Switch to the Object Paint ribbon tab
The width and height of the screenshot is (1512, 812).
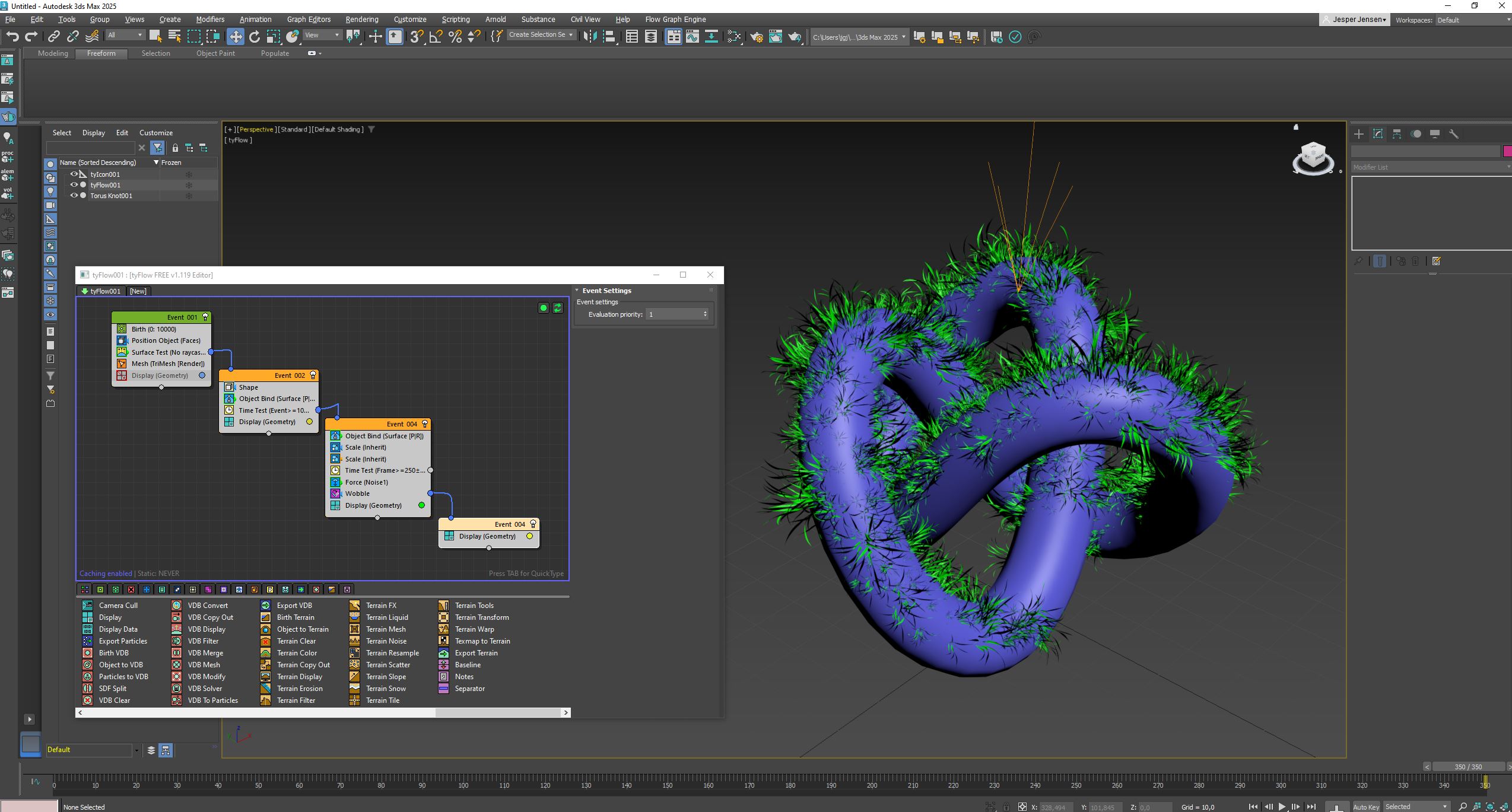click(215, 53)
